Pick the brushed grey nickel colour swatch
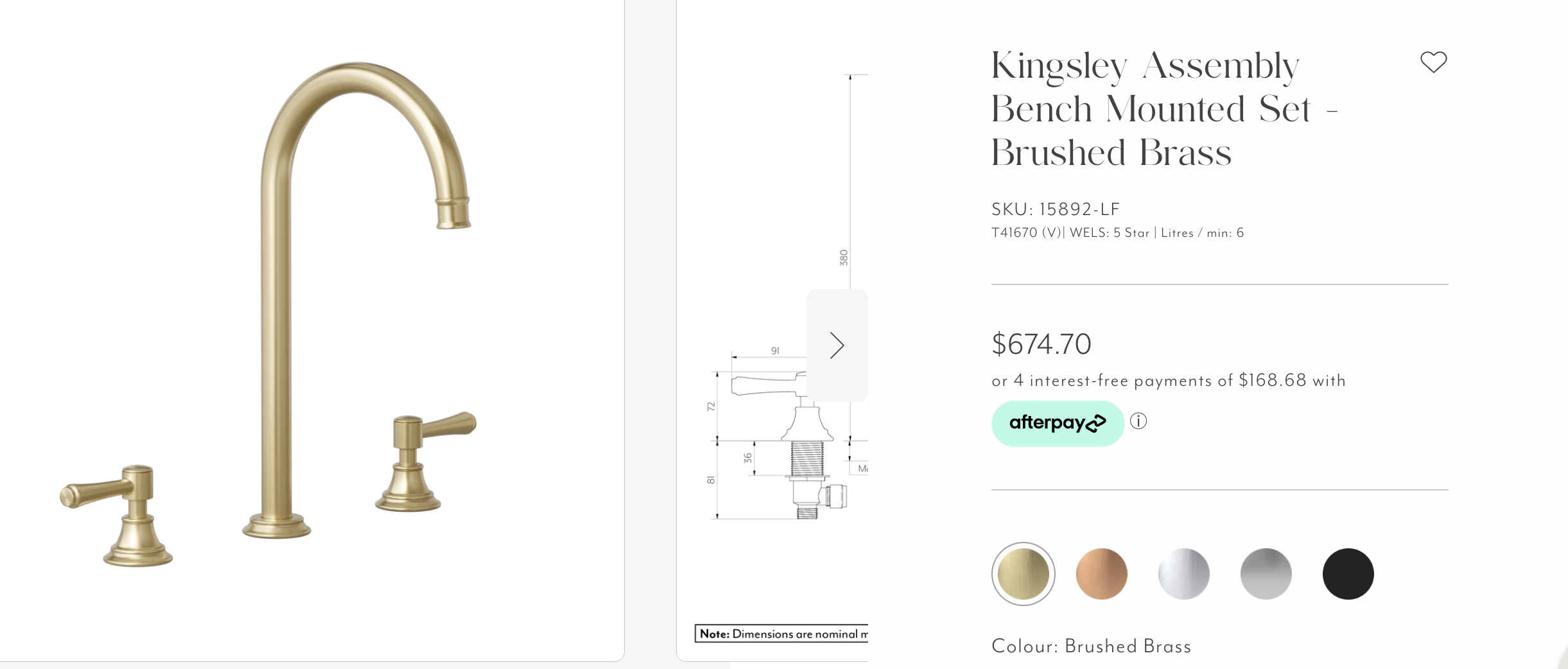Viewport: 1568px width, 669px height. 1266,574
